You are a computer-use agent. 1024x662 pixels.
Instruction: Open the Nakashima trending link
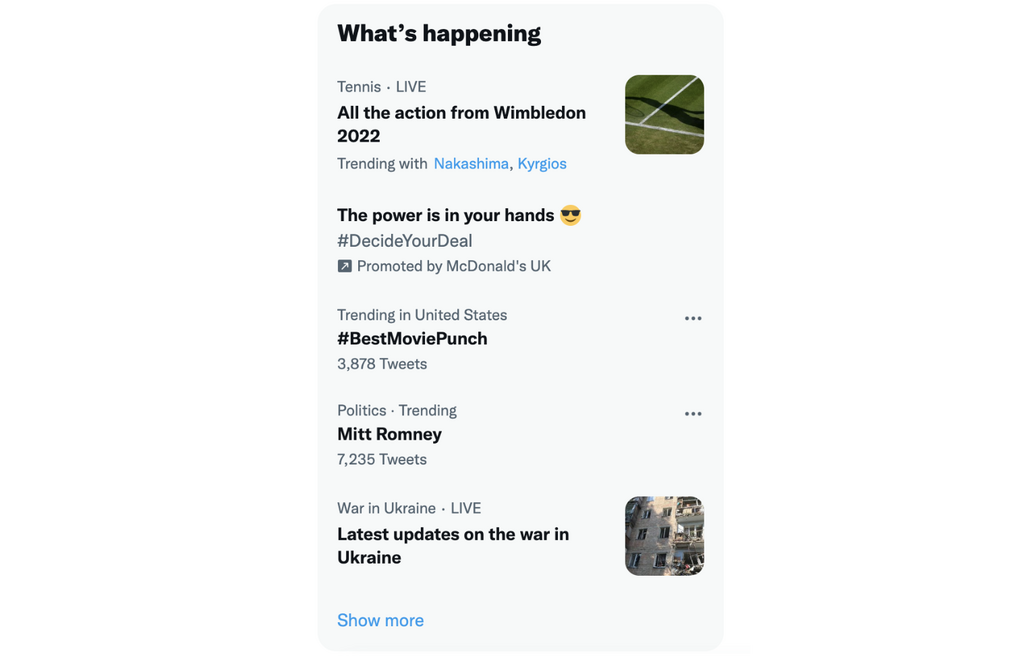471,163
